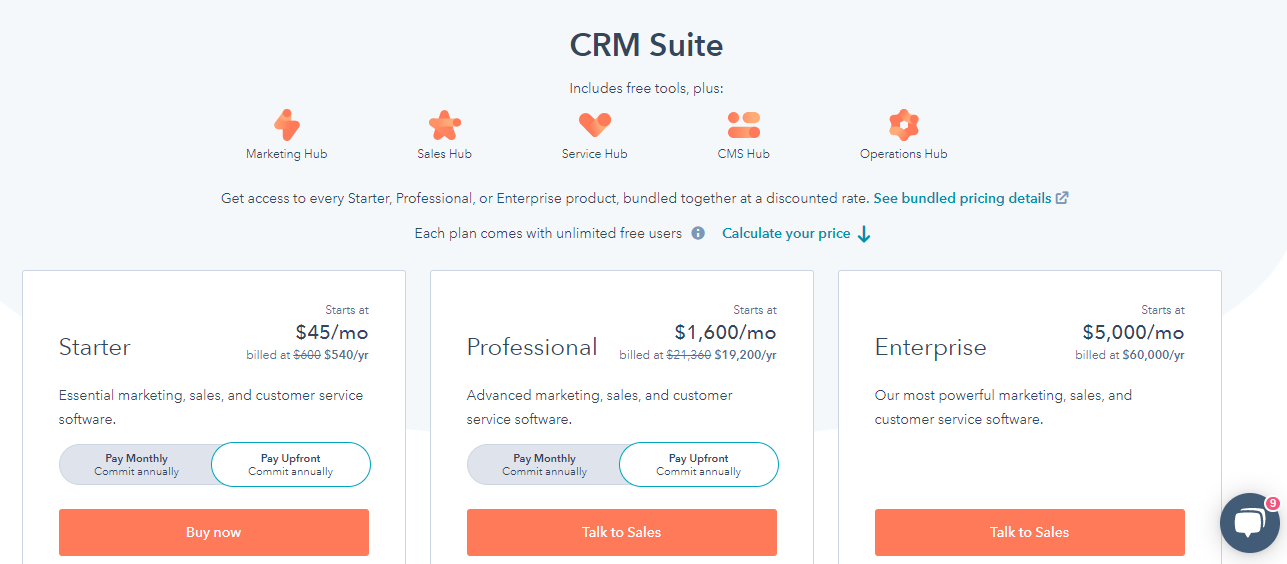1287x564 pixels.
Task: Click the Operations Hub flower icon
Action: 903,125
